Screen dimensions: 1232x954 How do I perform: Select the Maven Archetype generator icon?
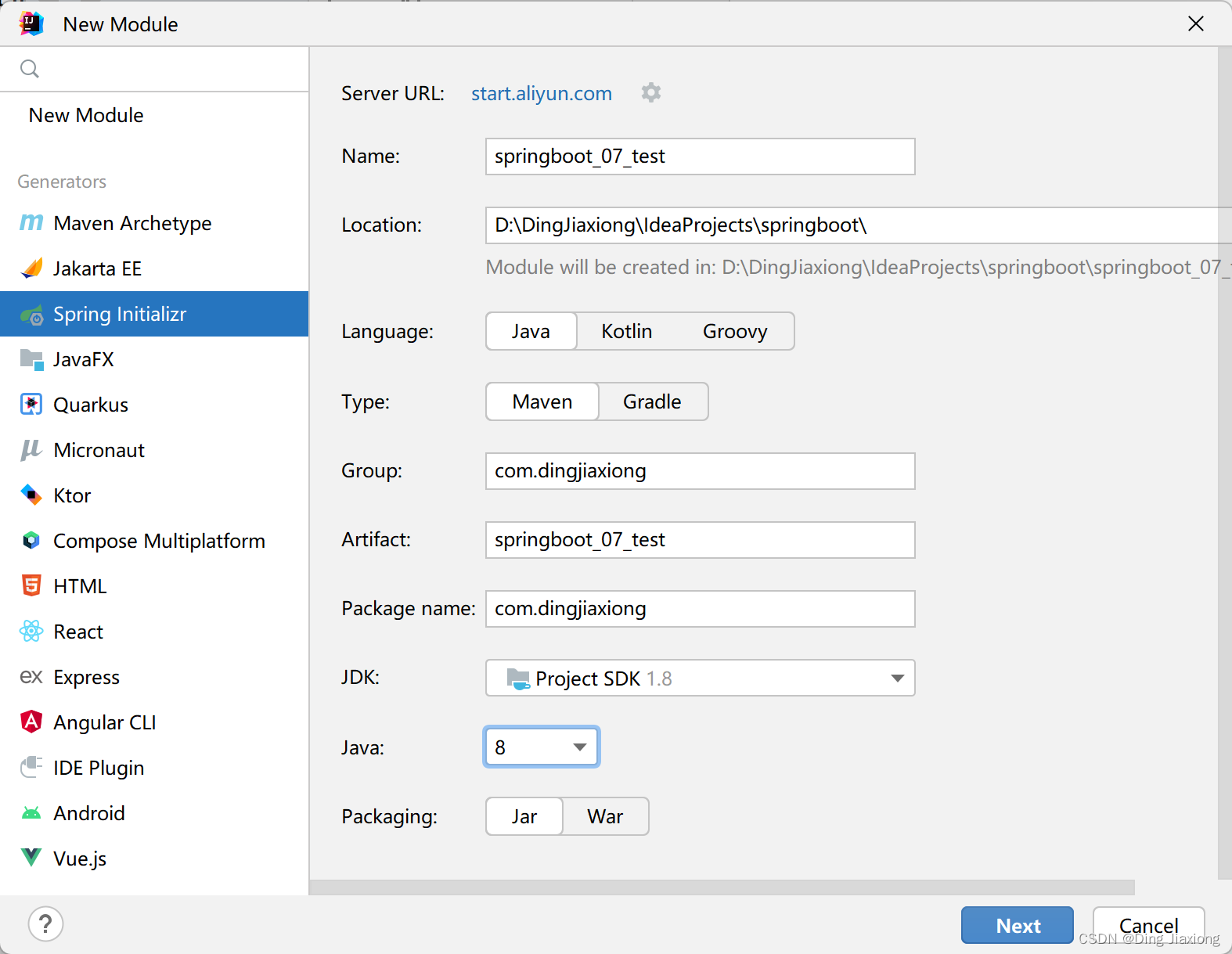pyautogui.click(x=31, y=223)
